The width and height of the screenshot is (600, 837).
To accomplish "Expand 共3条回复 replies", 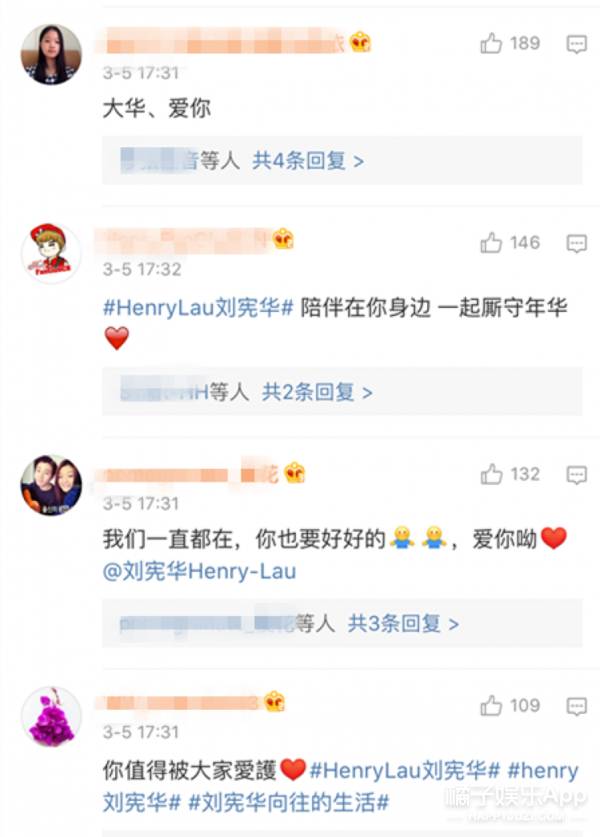I will point(403,623).
